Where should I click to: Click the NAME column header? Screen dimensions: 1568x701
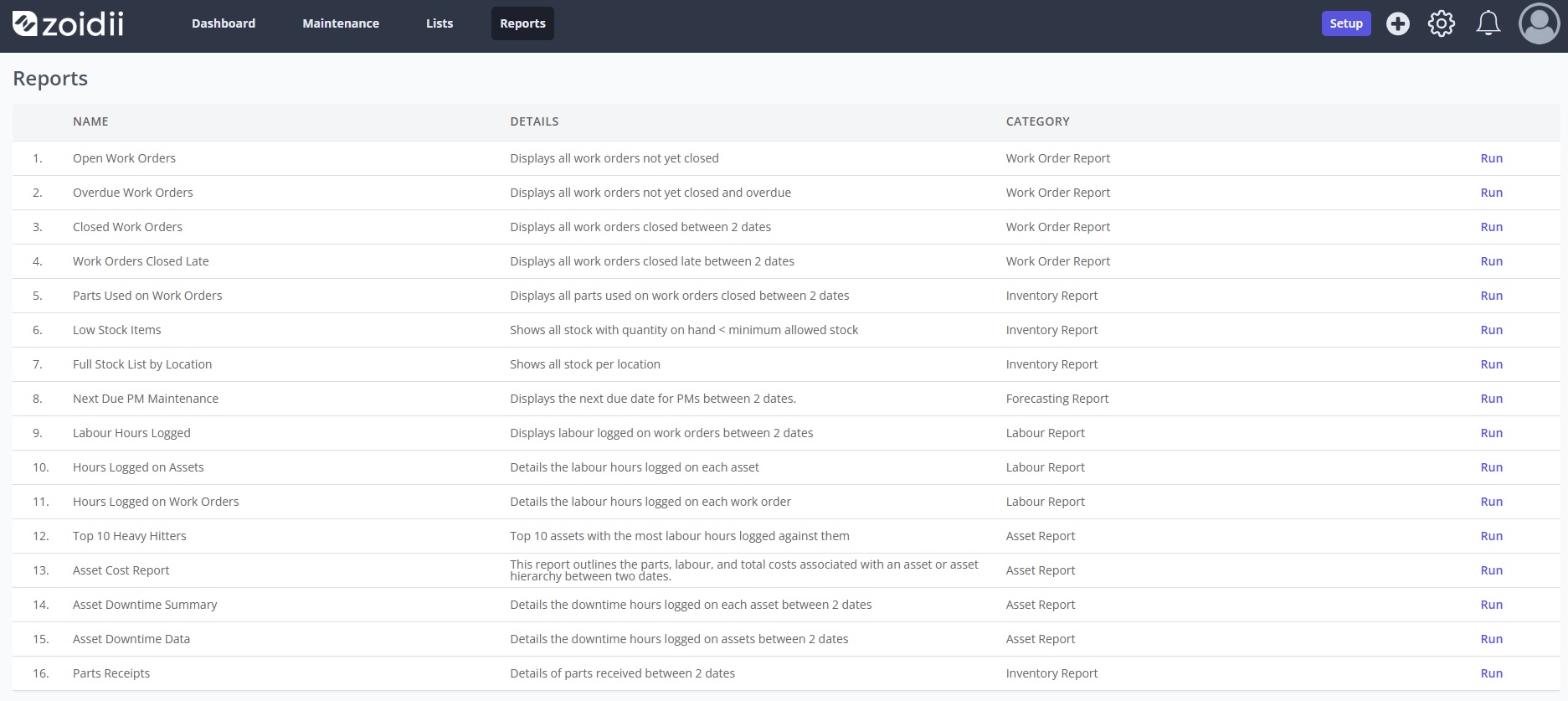tap(90, 121)
